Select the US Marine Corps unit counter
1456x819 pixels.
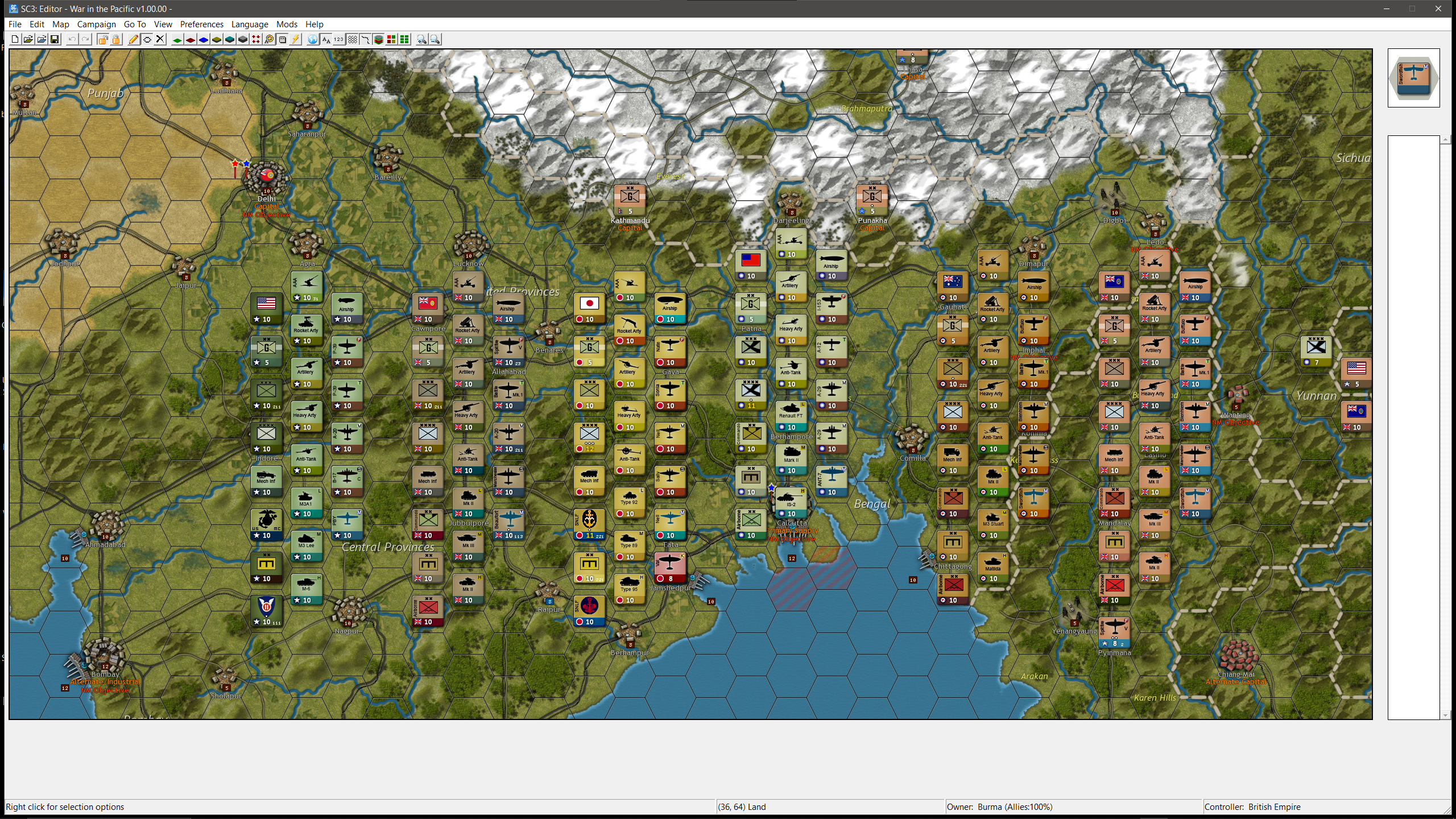pos(266,523)
